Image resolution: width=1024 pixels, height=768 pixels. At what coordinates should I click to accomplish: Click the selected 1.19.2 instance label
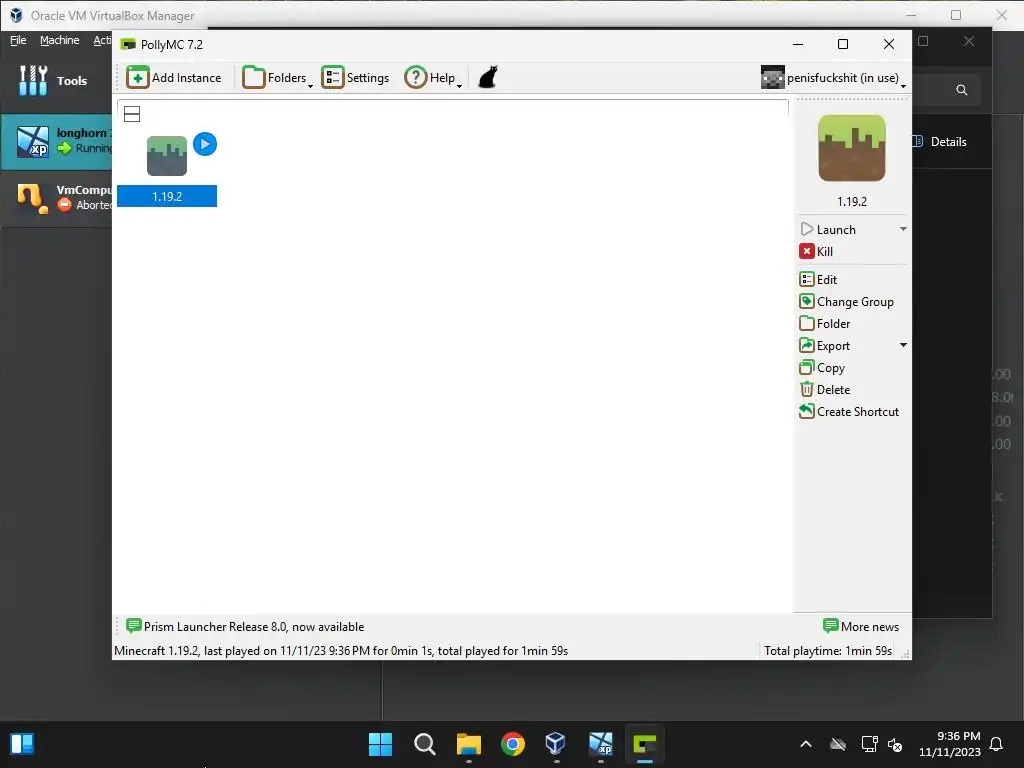click(x=167, y=196)
